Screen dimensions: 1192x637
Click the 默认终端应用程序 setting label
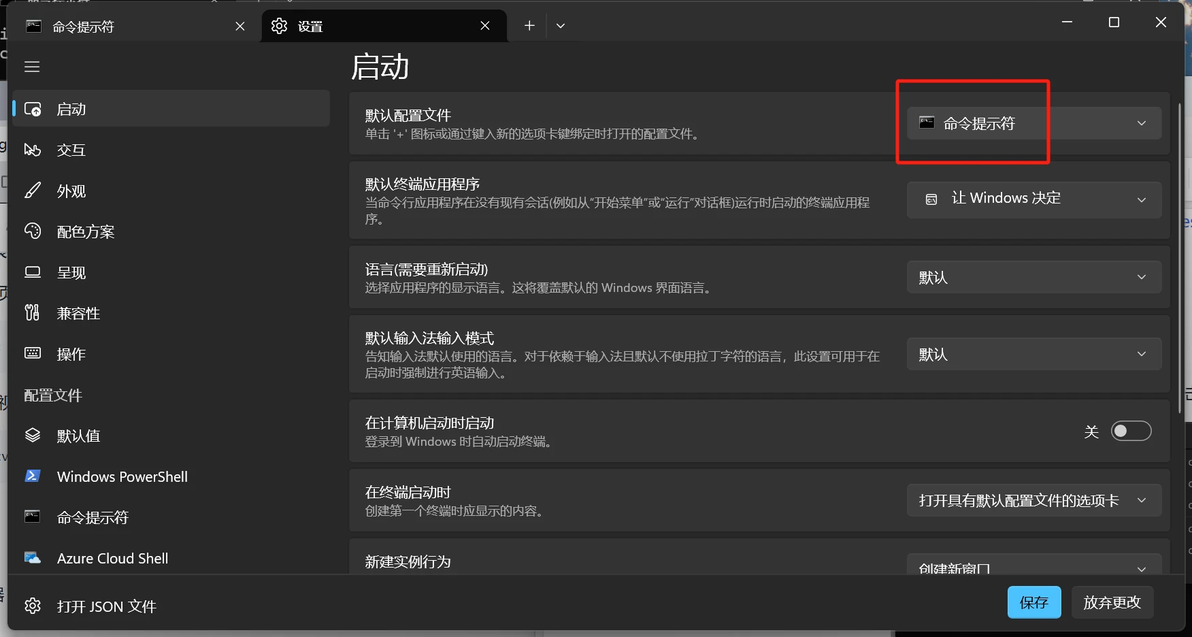422,185
